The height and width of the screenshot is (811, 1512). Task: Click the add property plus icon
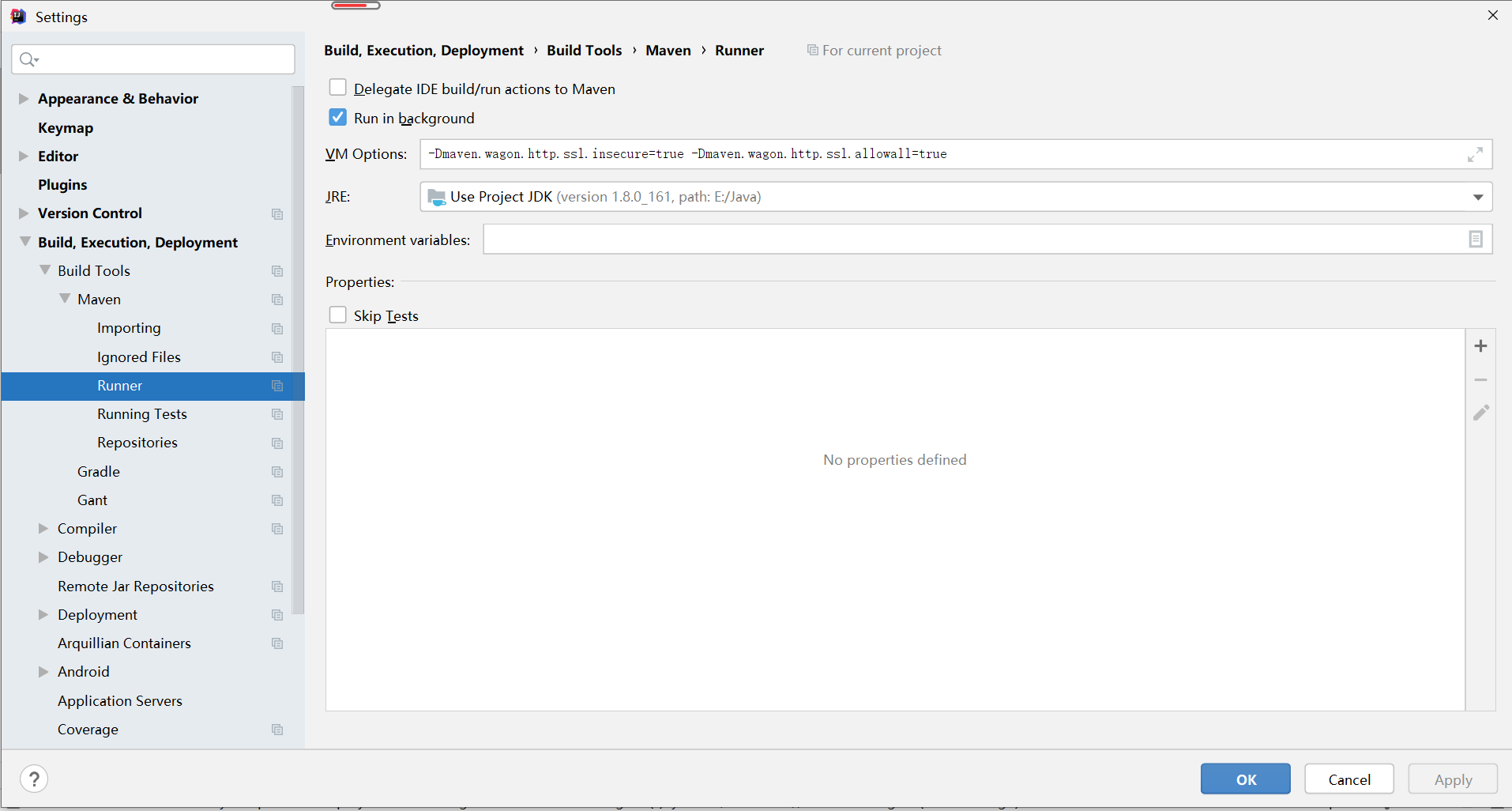click(1481, 345)
